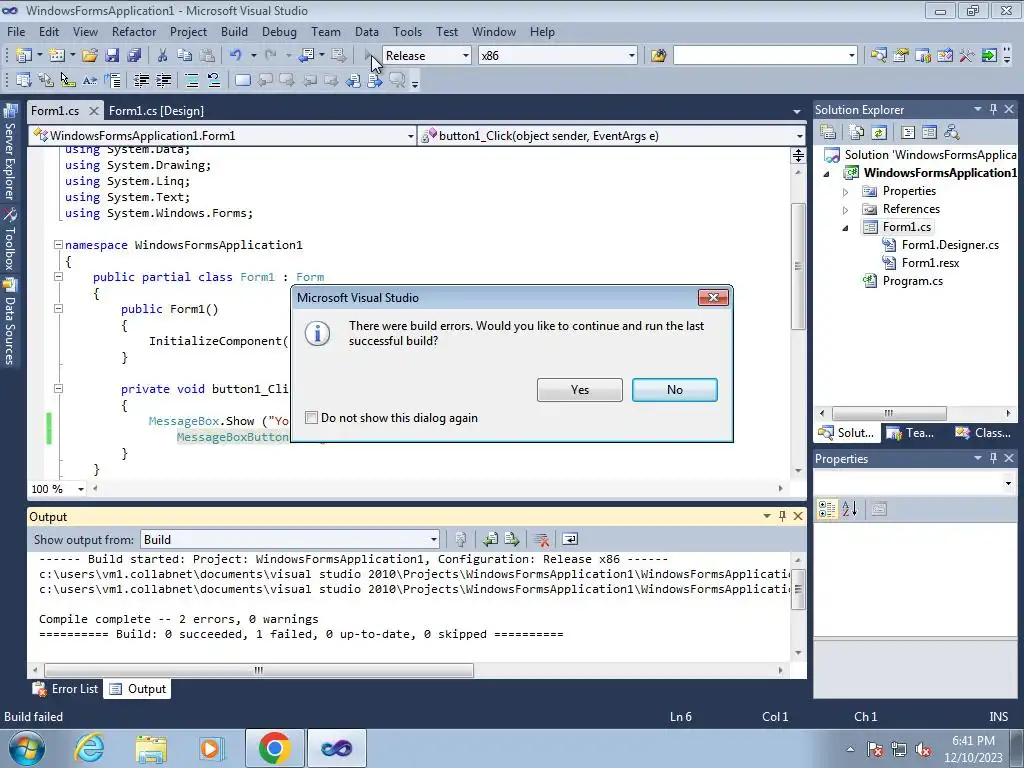Image resolution: width=1024 pixels, height=768 pixels.
Task: Toggle auto-hide pin on Properties panel
Action: (x=993, y=458)
